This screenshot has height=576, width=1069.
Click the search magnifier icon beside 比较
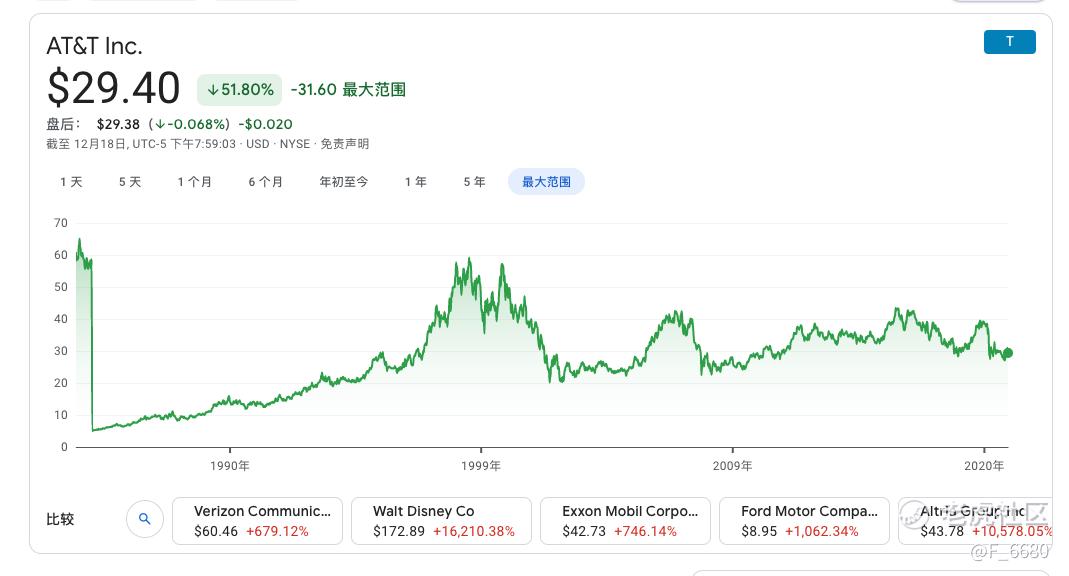pos(145,519)
